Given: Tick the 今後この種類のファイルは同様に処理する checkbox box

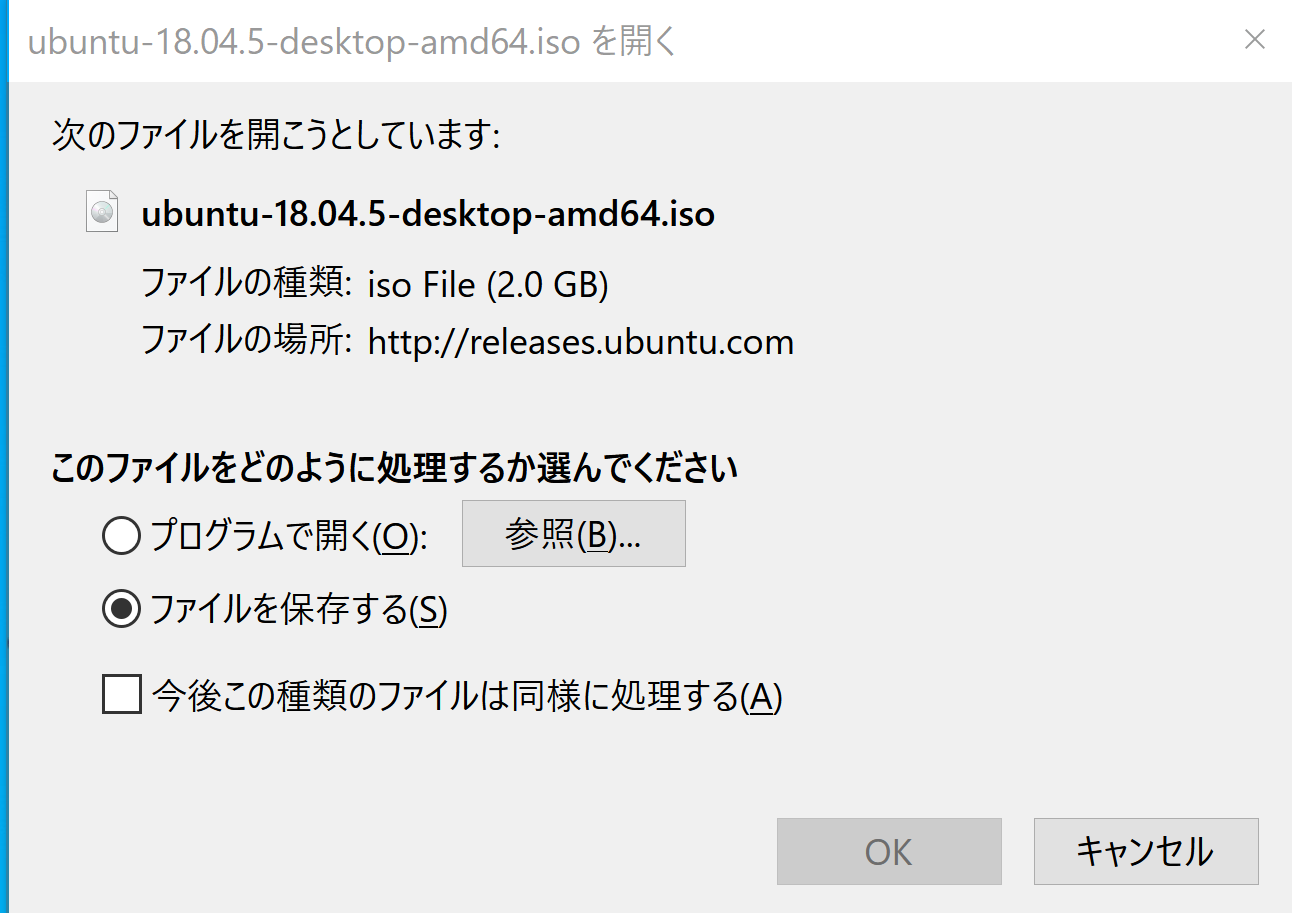Looking at the screenshot, I should pos(121,695).
